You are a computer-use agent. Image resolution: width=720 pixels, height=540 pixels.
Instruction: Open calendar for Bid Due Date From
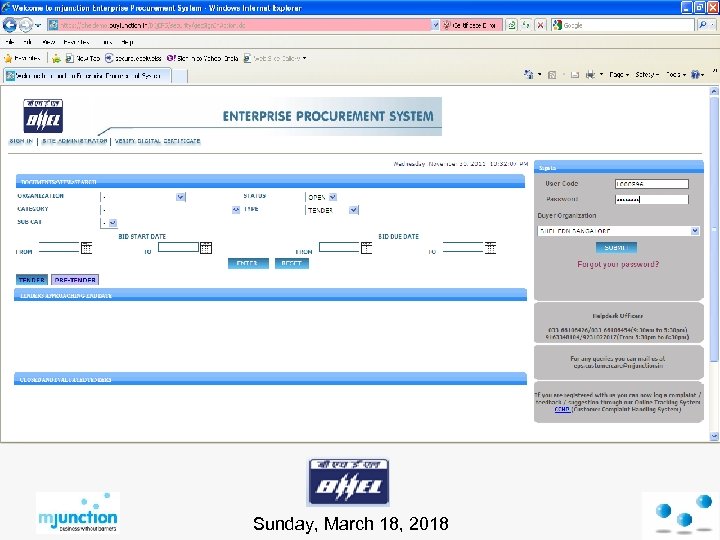[x=366, y=248]
